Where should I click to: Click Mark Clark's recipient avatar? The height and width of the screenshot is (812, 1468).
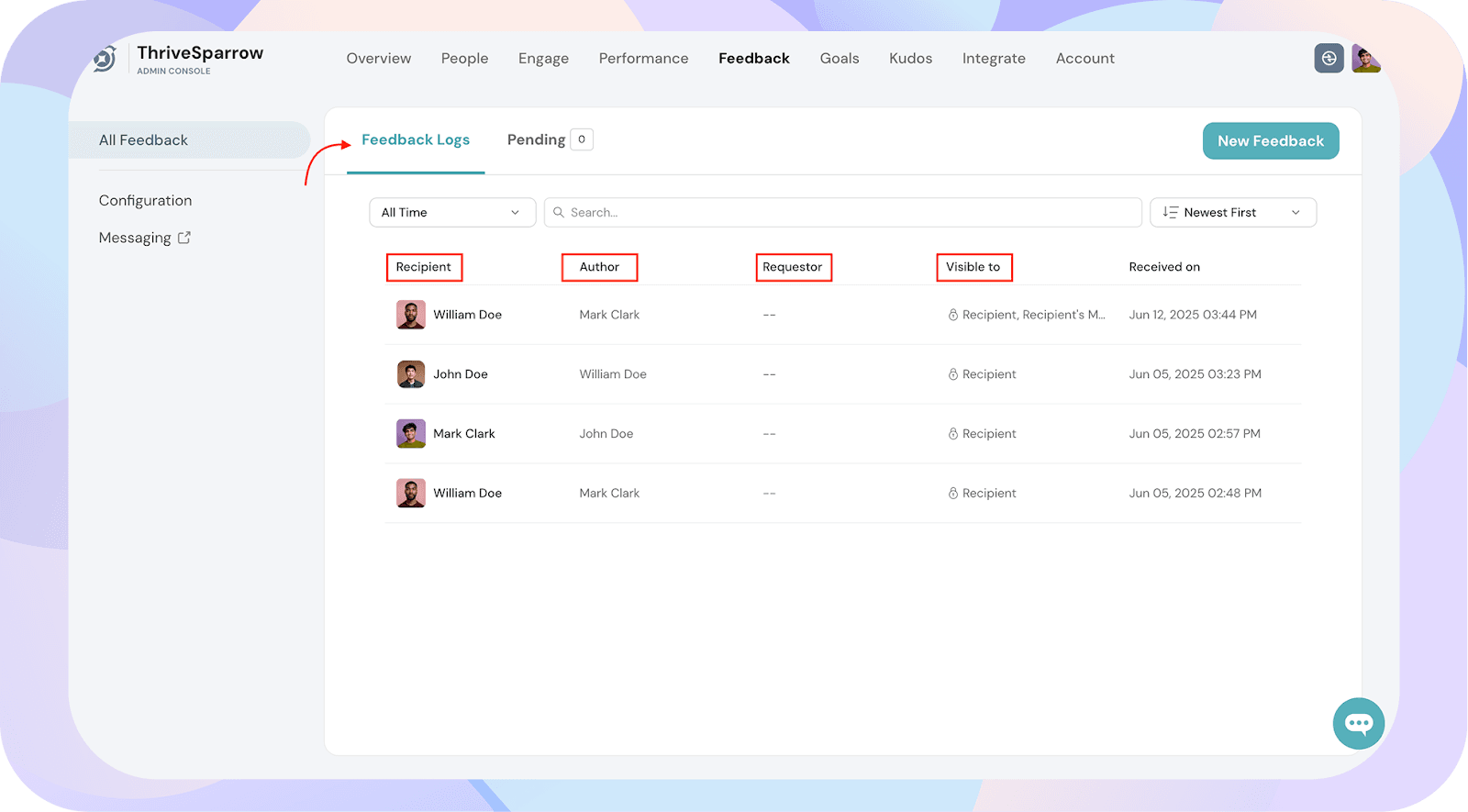411,434
